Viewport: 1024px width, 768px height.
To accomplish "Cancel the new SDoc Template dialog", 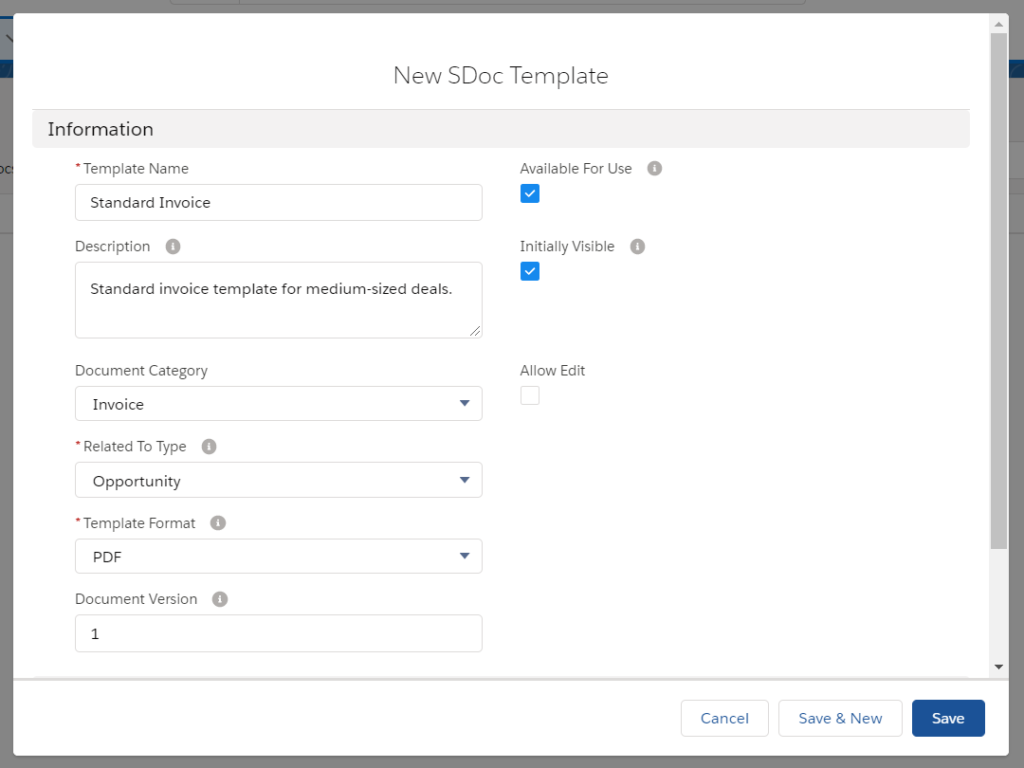I will [x=724, y=718].
